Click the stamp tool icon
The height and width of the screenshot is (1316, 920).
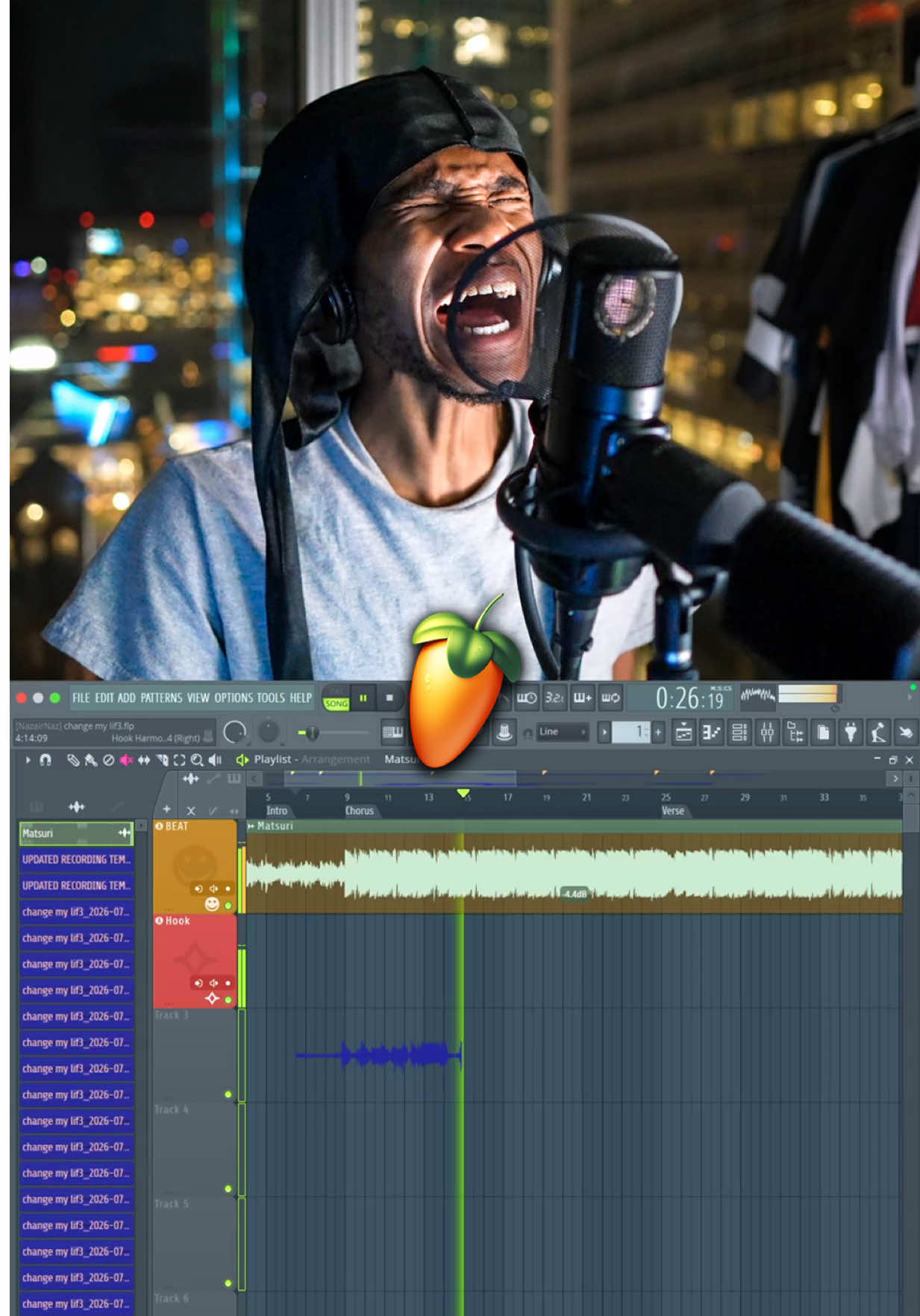[x=504, y=733]
